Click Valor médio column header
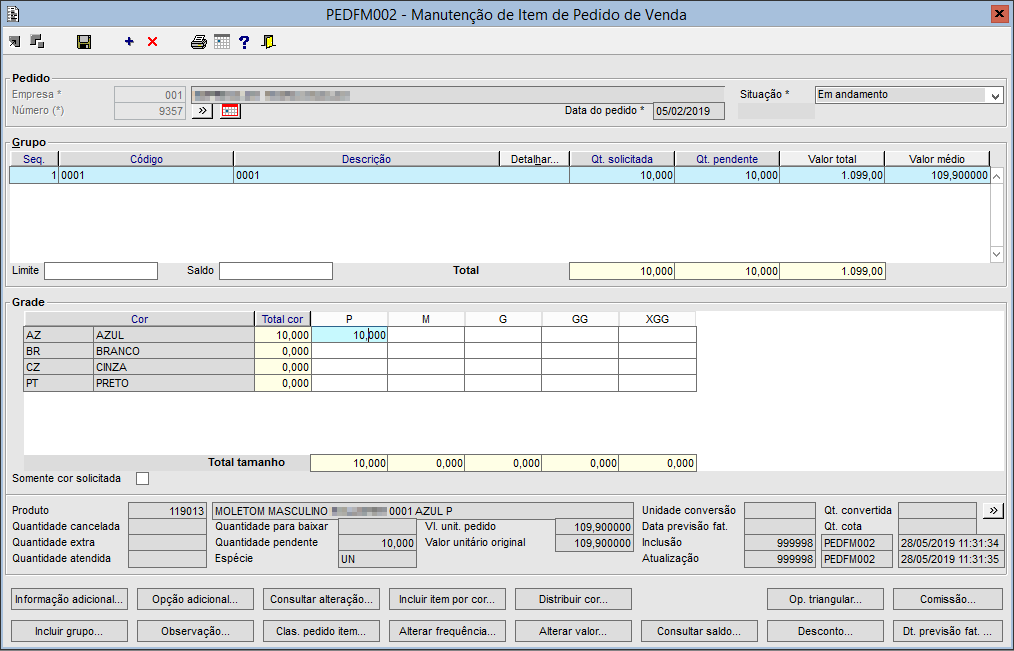Screen dimensions: 1014x651 click(x=936, y=159)
